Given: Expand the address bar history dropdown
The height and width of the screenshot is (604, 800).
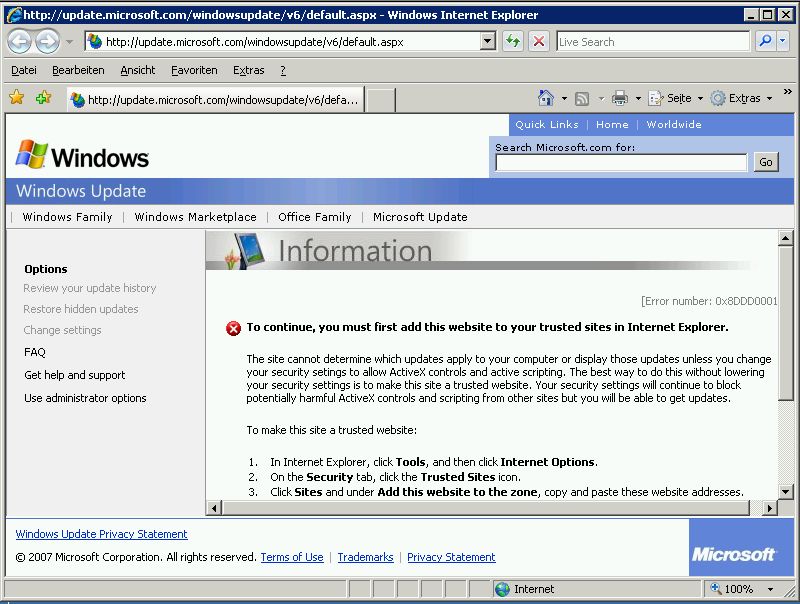Looking at the screenshot, I should click(488, 41).
